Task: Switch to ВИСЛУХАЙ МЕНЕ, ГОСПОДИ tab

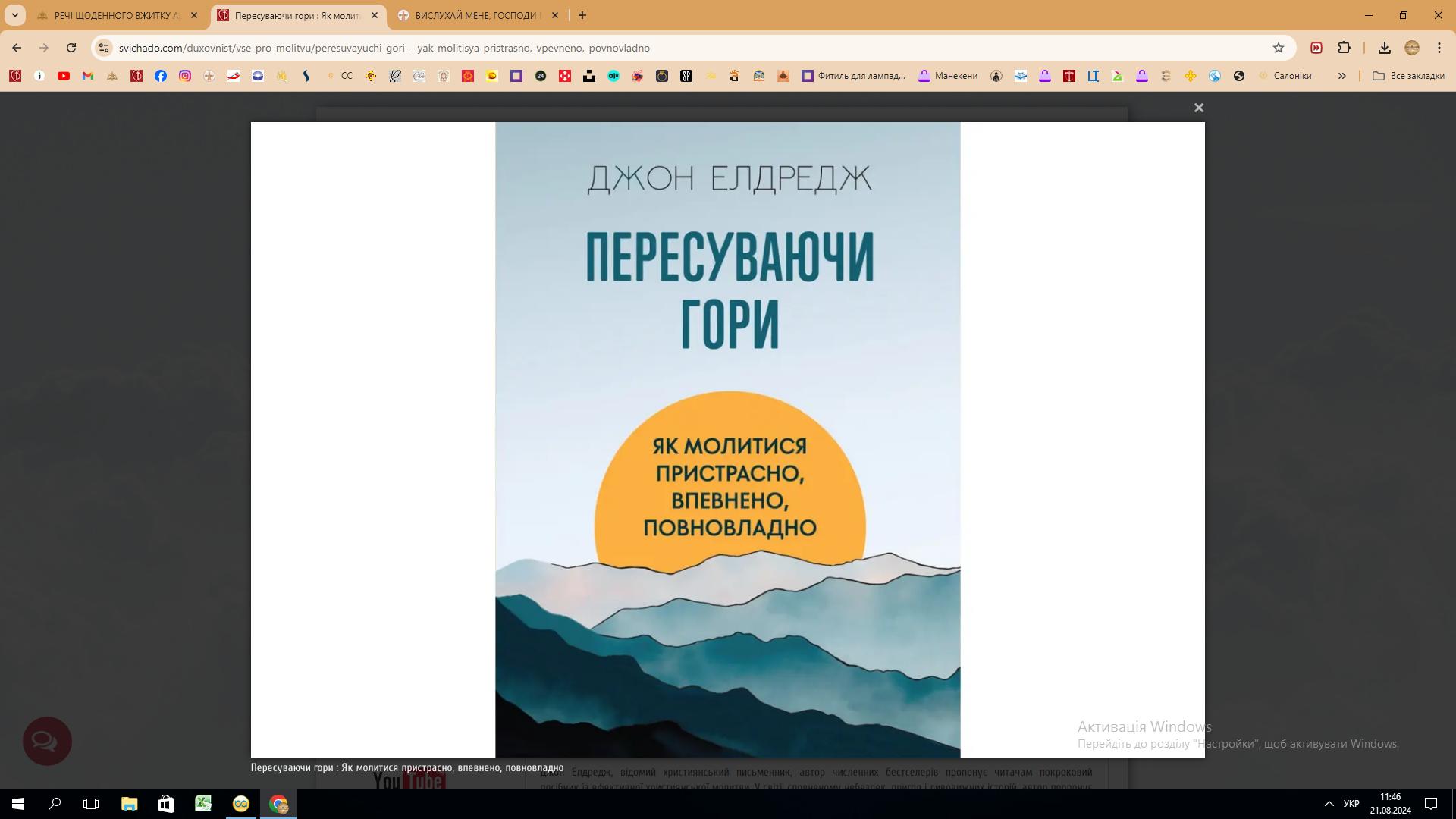Action: pos(476,15)
